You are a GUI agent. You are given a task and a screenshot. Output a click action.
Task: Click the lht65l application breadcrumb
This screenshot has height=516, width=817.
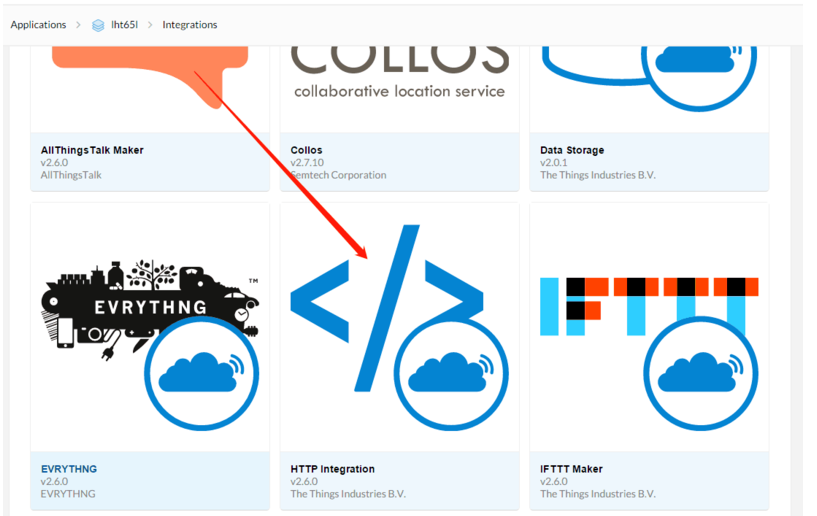tap(124, 24)
